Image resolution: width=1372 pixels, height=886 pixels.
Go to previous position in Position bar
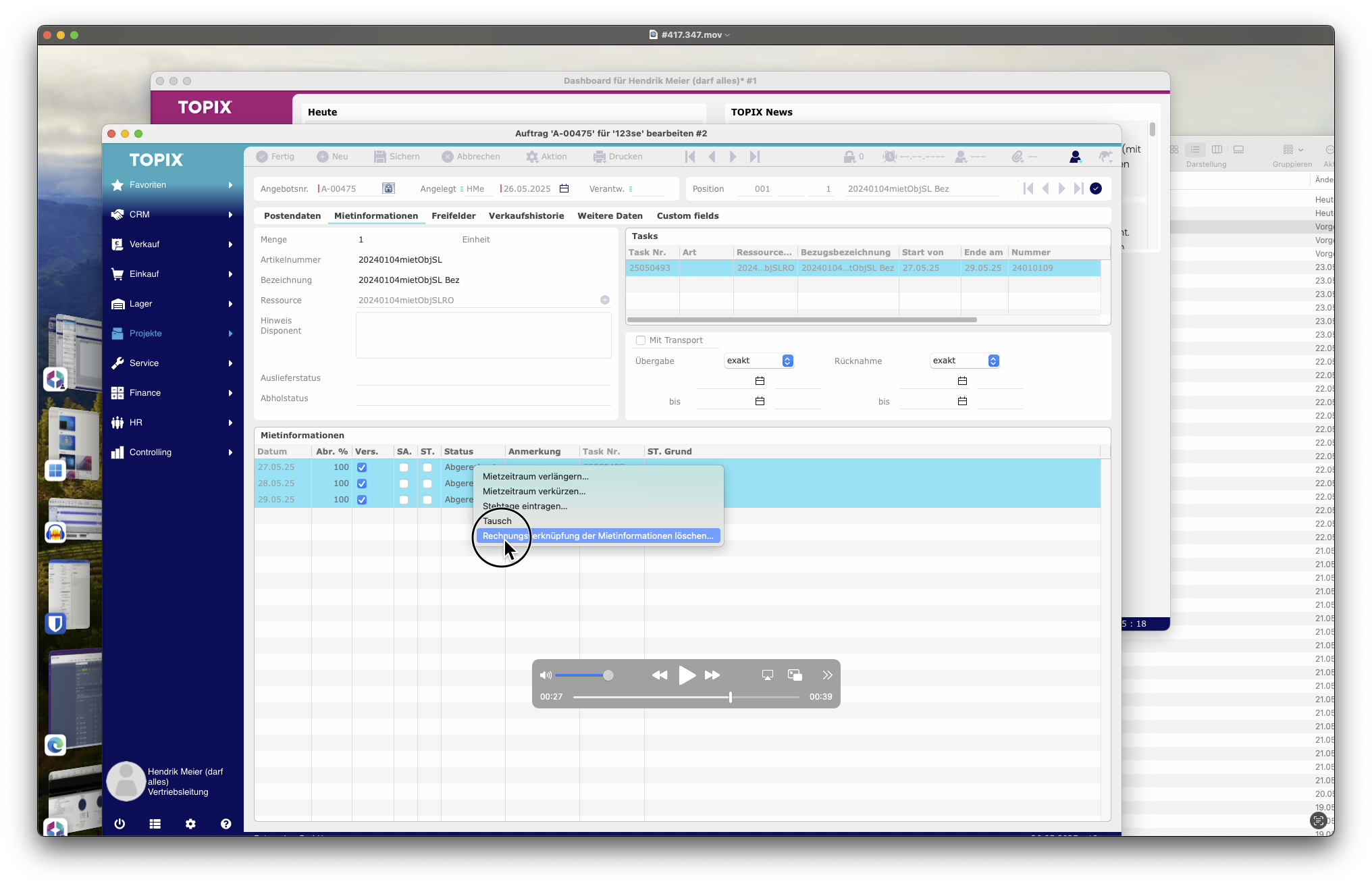click(x=1045, y=188)
